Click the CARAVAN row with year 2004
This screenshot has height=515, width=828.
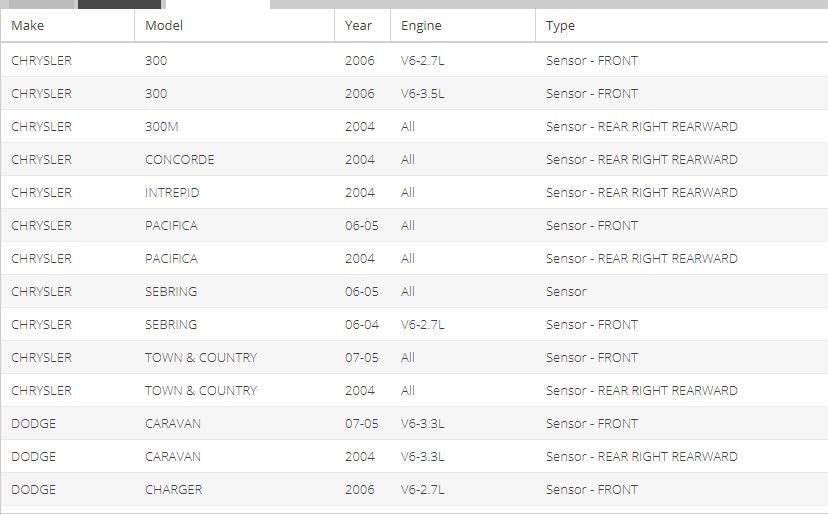click(414, 456)
